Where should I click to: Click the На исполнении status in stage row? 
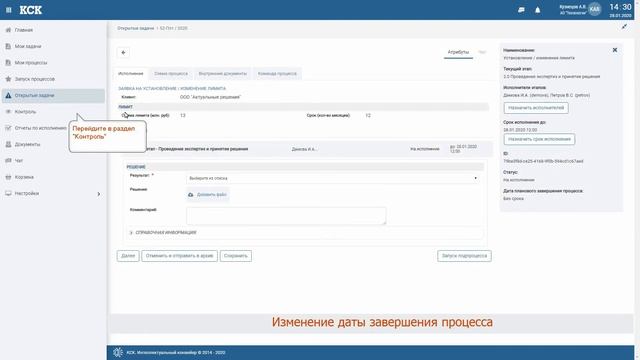(x=424, y=149)
